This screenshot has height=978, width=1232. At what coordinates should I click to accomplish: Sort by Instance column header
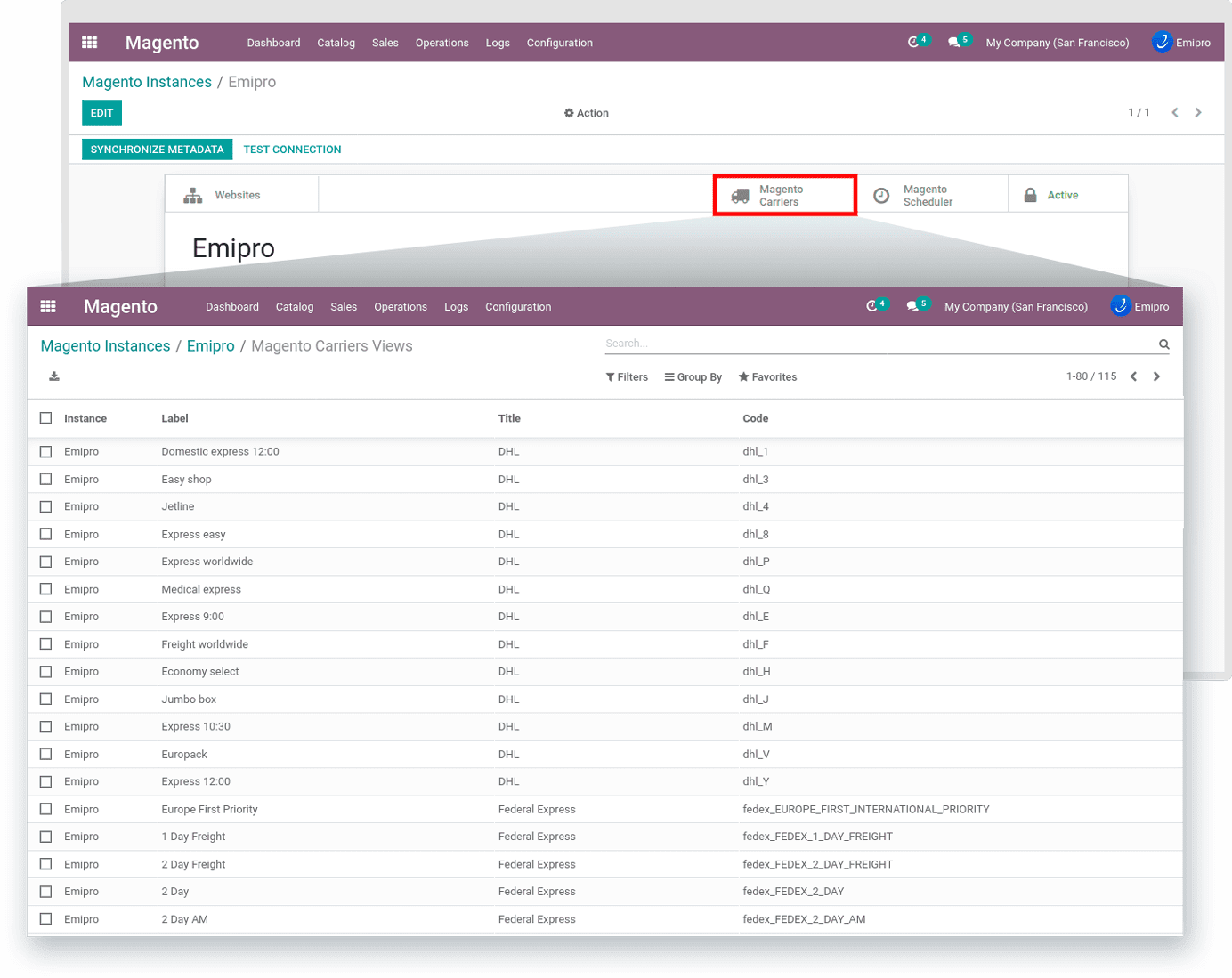click(85, 418)
